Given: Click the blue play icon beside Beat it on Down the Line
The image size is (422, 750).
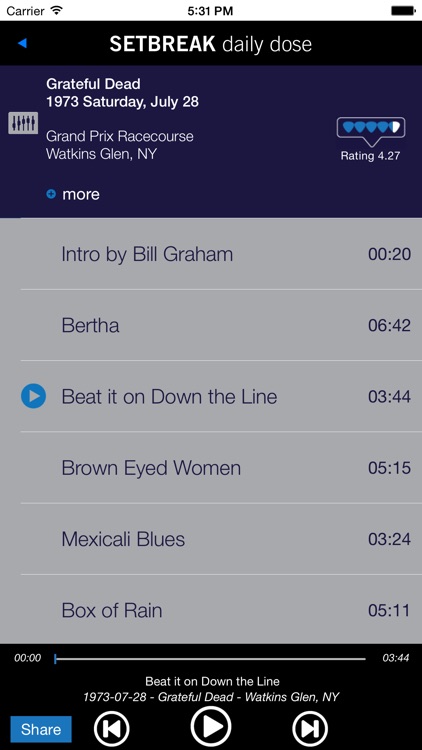Looking at the screenshot, I should pos(33,396).
